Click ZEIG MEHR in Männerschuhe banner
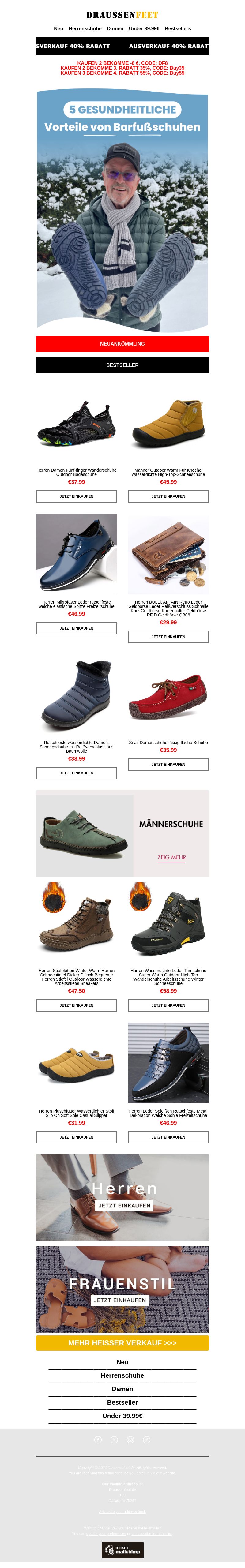 point(172,857)
